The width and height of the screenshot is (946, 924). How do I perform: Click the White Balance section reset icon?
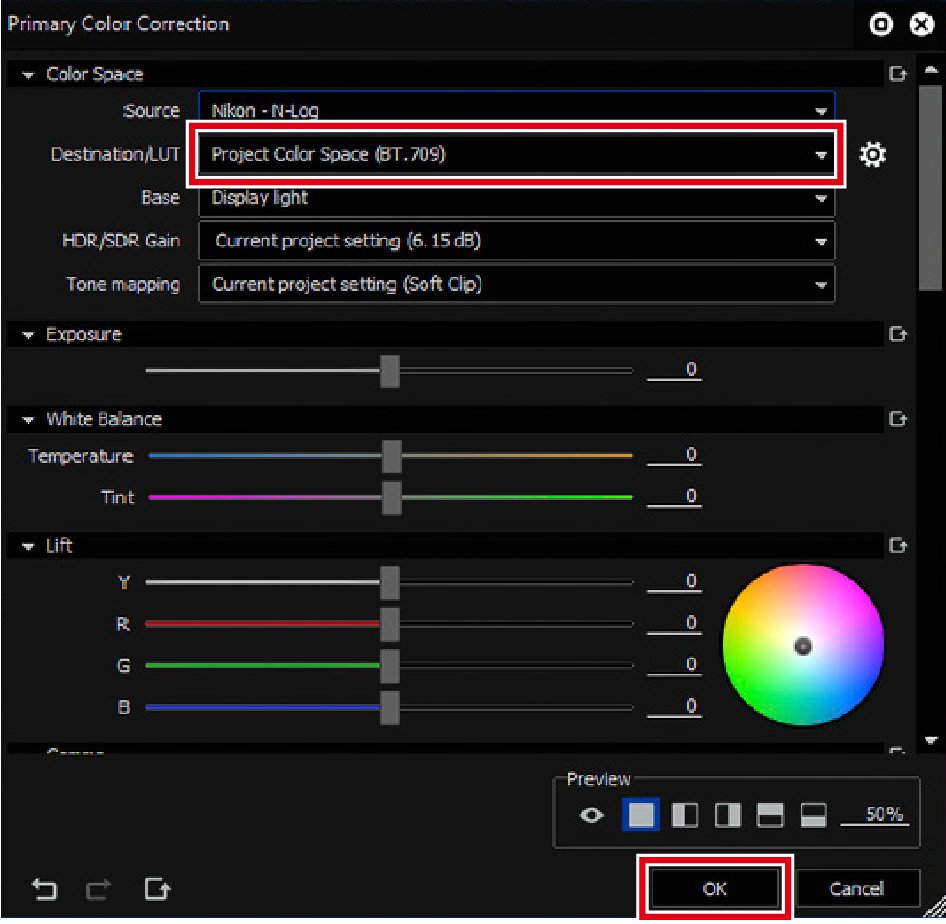[897, 419]
